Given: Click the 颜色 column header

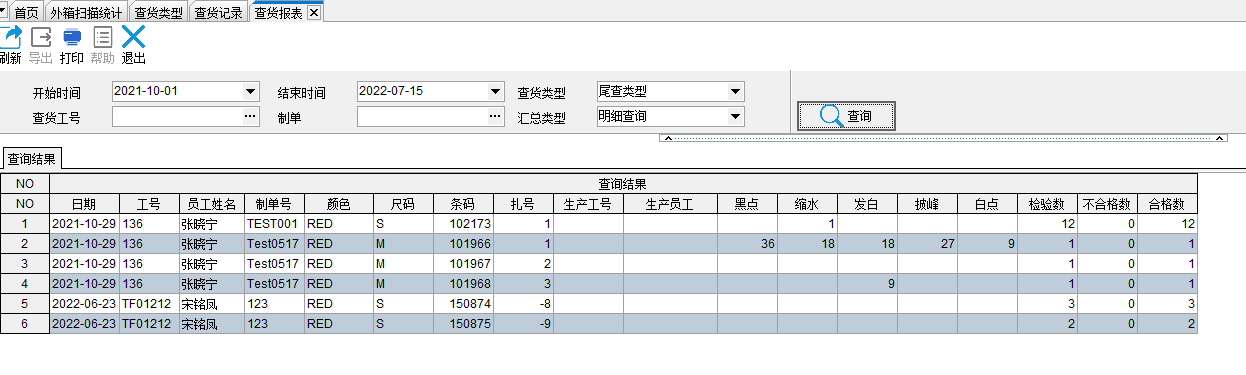Looking at the screenshot, I should point(338,204).
